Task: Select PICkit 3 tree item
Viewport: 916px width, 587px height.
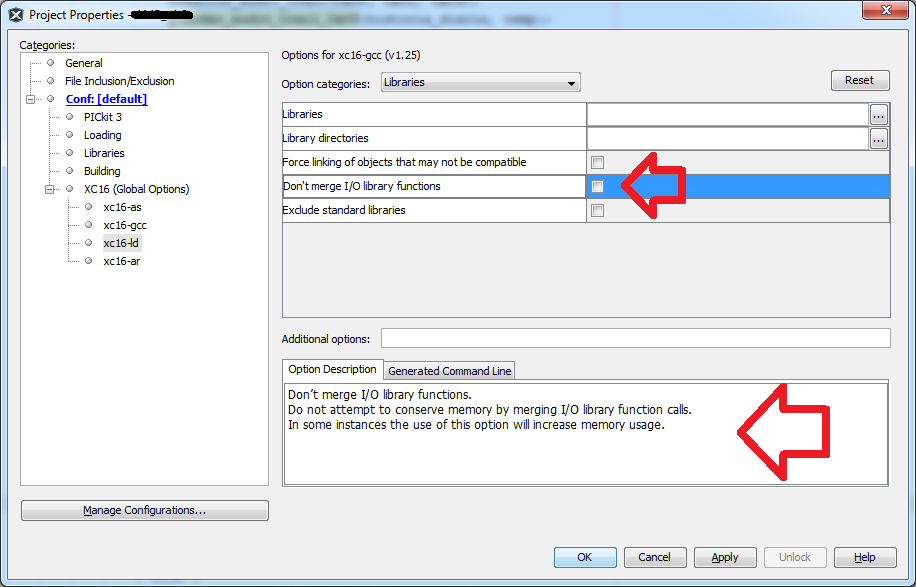Action: (x=102, y=117)
